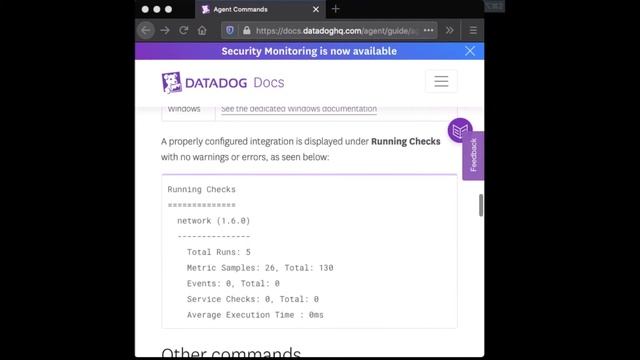640x360 pixels.
Task: View site security via padlock icon
Action: [x=247, y=31]
